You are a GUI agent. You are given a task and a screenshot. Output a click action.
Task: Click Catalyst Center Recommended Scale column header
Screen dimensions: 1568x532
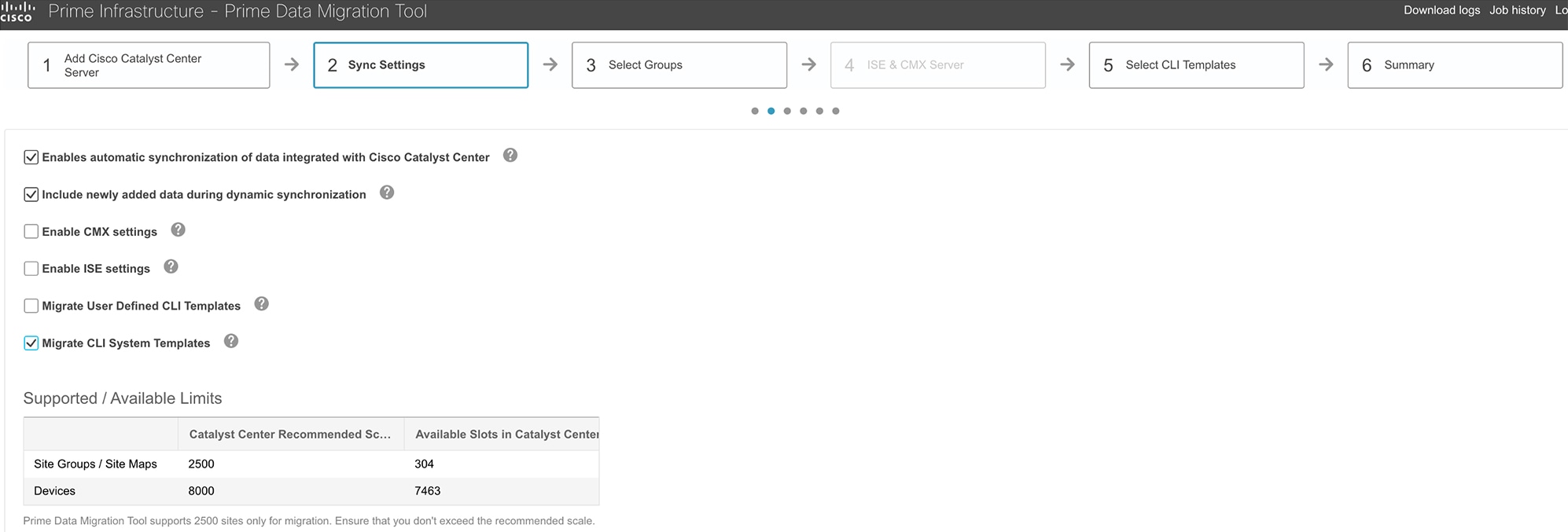pyautogui.click(x=291, y=434)
